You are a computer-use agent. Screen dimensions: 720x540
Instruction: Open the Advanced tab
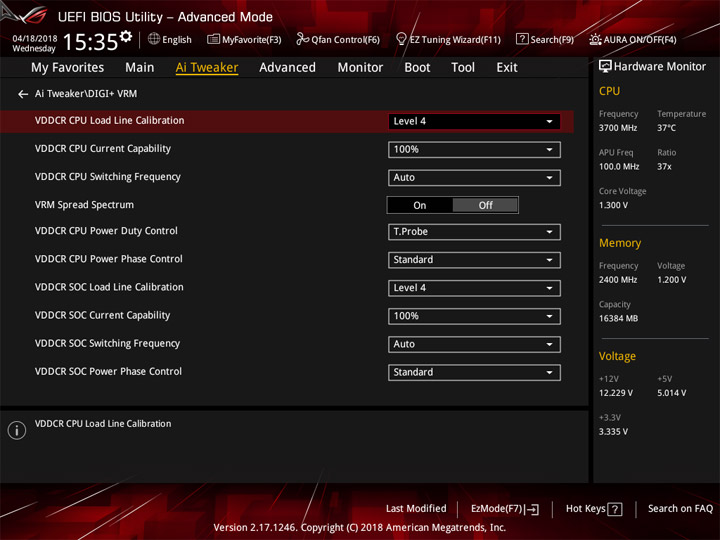click(287, 68)
